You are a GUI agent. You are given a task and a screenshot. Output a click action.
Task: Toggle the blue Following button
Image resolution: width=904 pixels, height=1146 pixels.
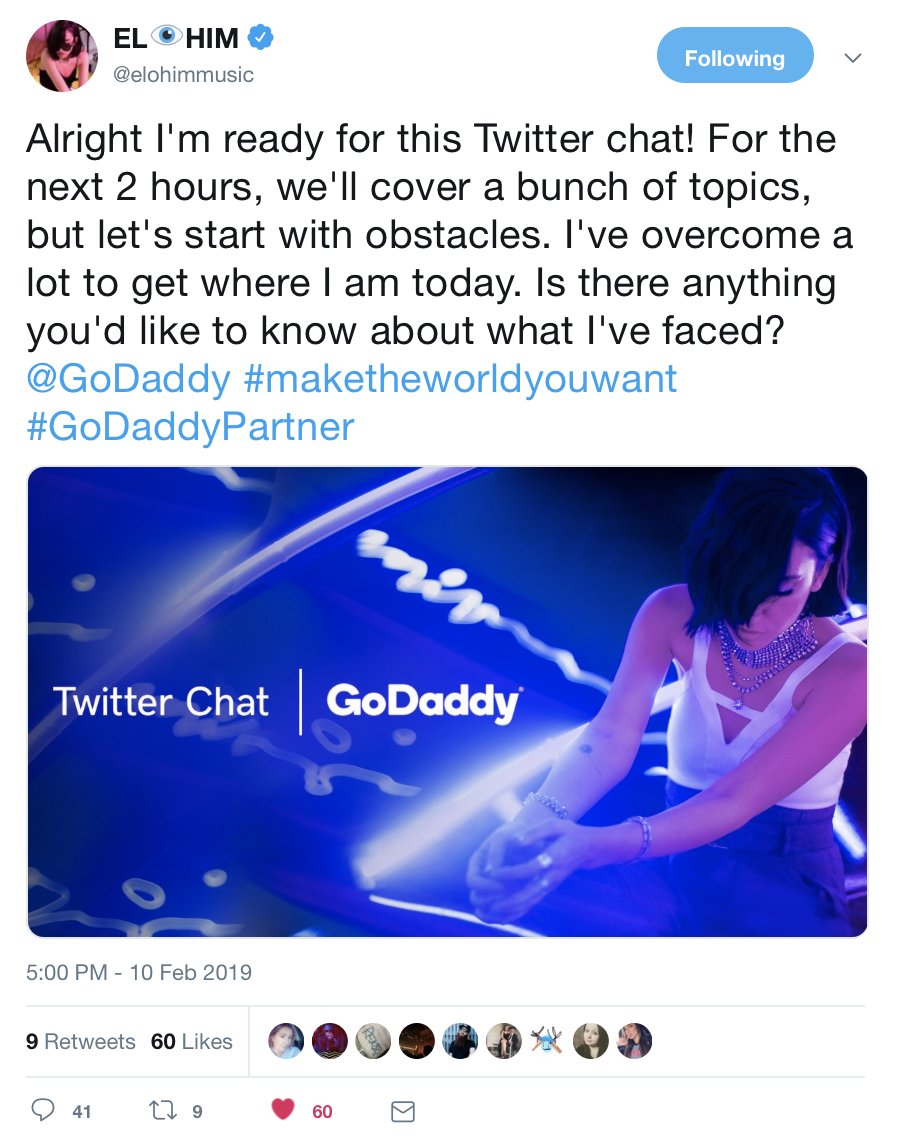(734, 58)
